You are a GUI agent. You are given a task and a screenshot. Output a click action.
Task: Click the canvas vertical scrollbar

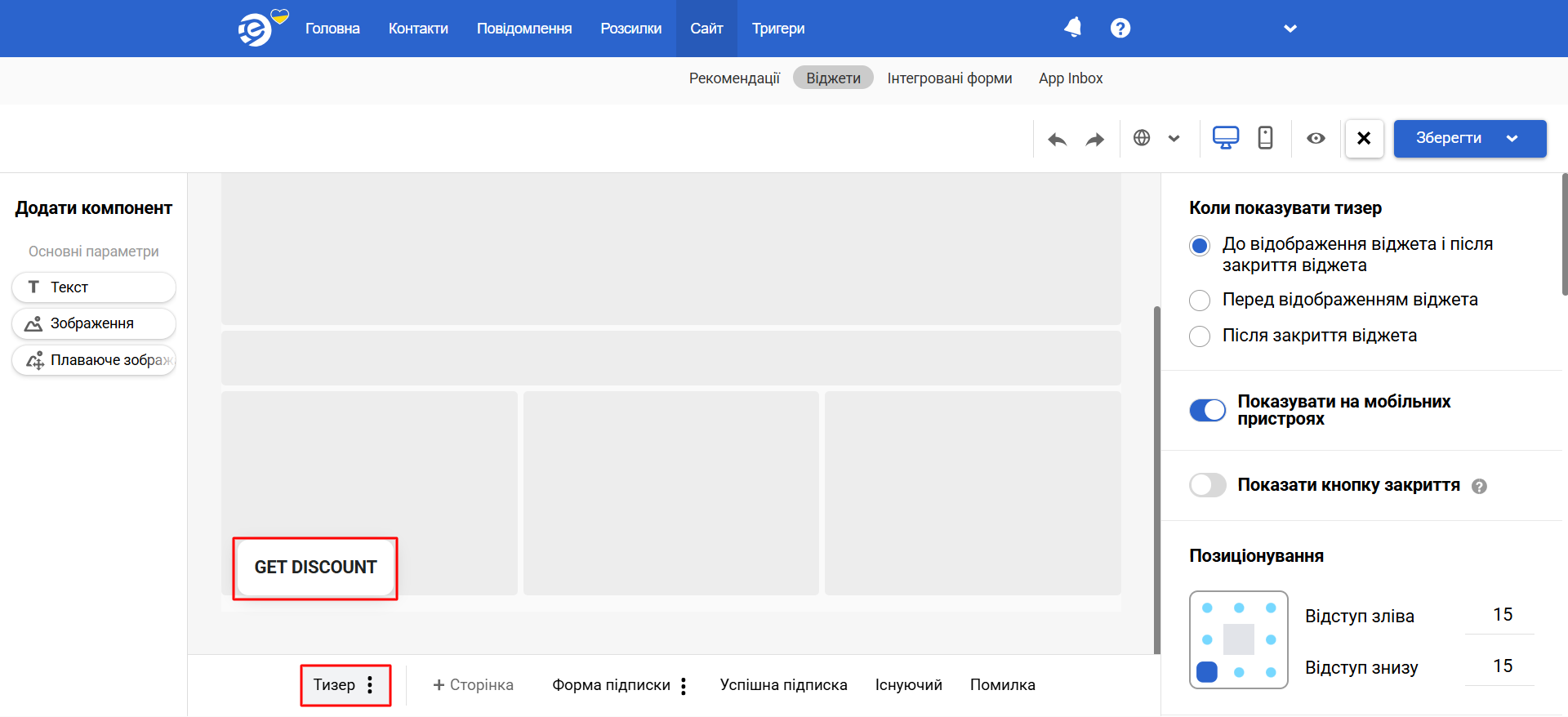point(1156,480)
